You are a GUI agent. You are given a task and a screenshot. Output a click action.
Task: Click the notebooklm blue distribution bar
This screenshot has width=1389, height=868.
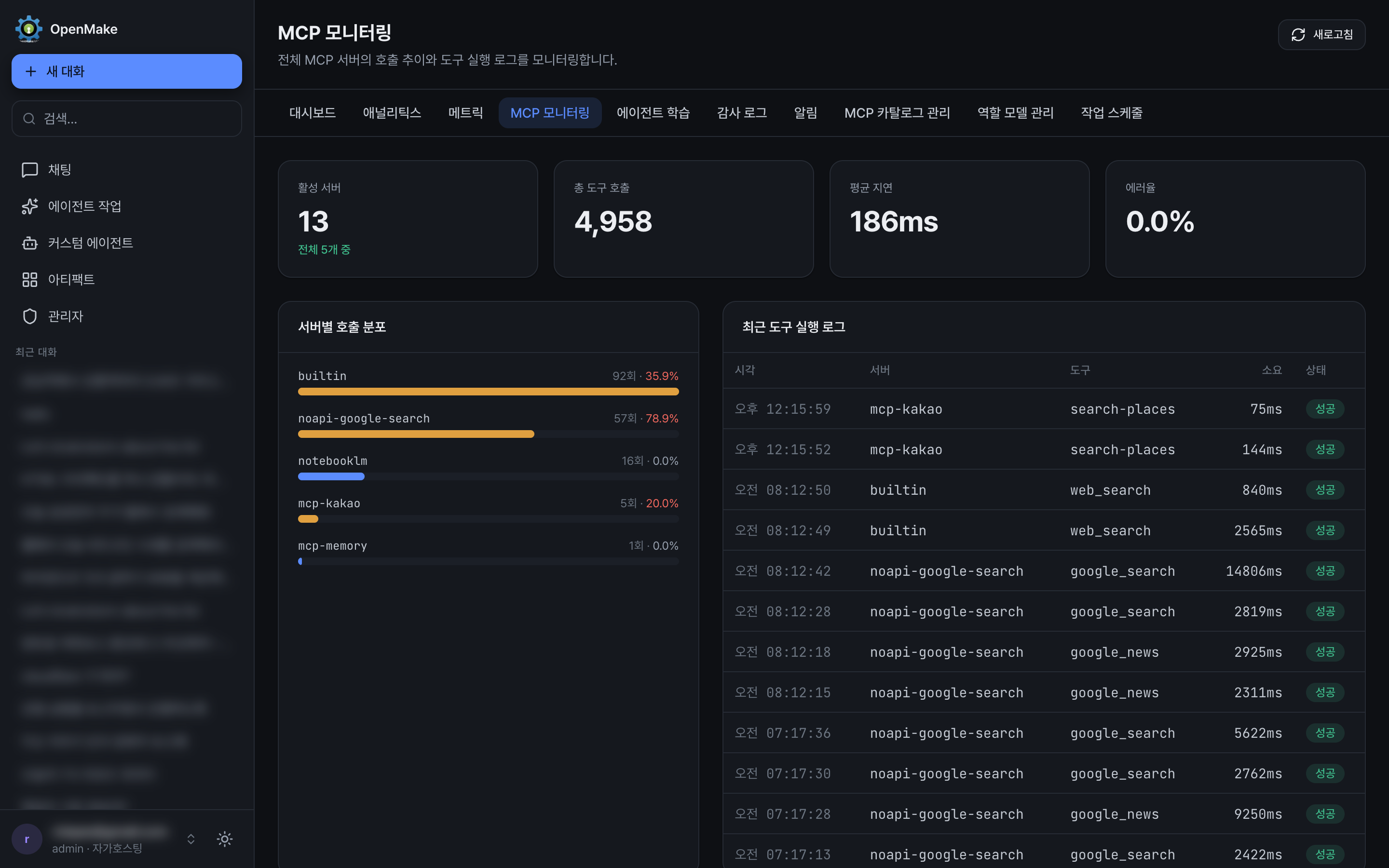click(331, 476)
